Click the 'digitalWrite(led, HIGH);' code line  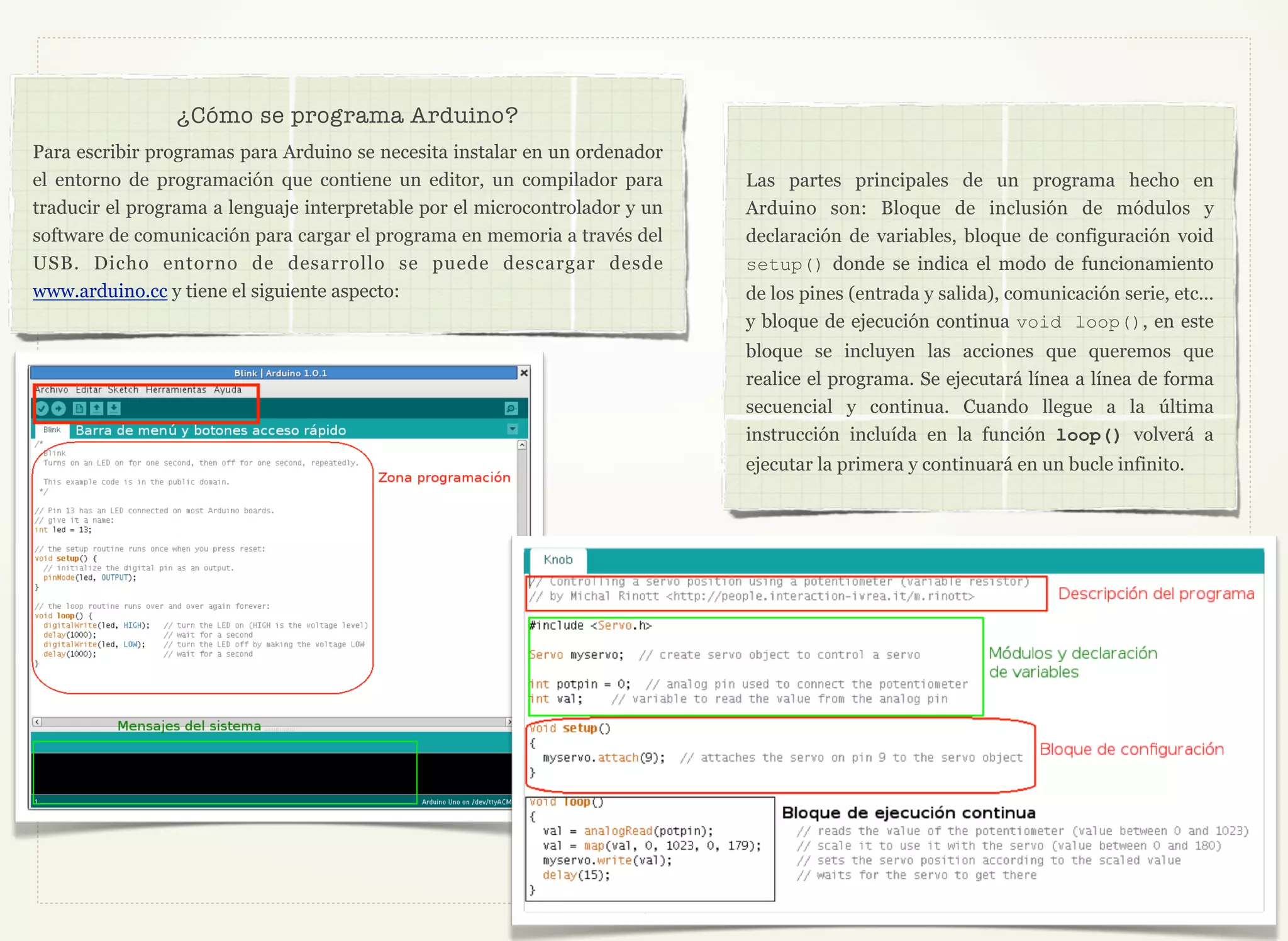tap(96, 626)
